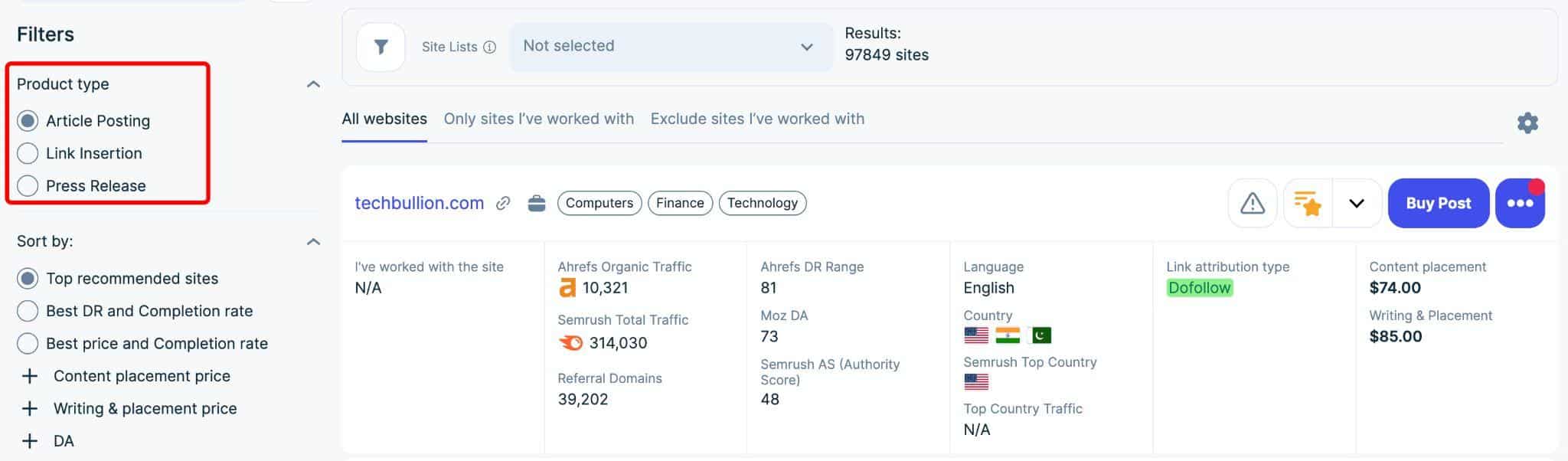Click the warning triangle report icon
1568x461 pixels.
pos(1253,203)
